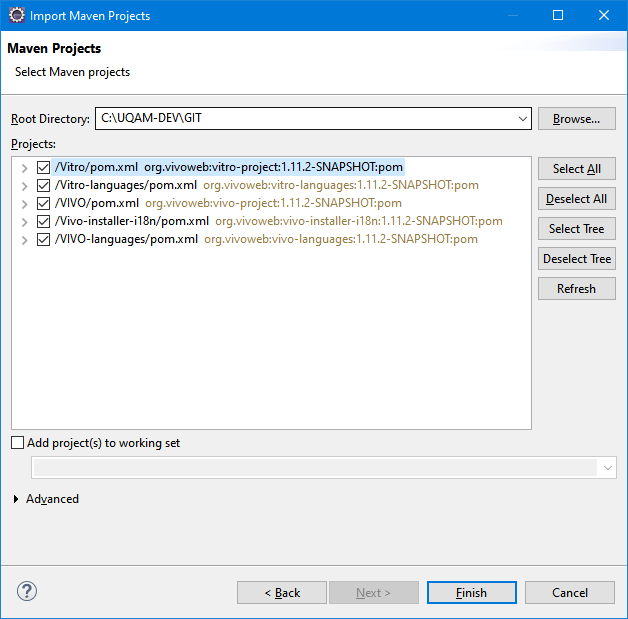Click Finish to import projects
This screenshot has width=628, height=619.
pyautogui.click(x=471, y=593)
